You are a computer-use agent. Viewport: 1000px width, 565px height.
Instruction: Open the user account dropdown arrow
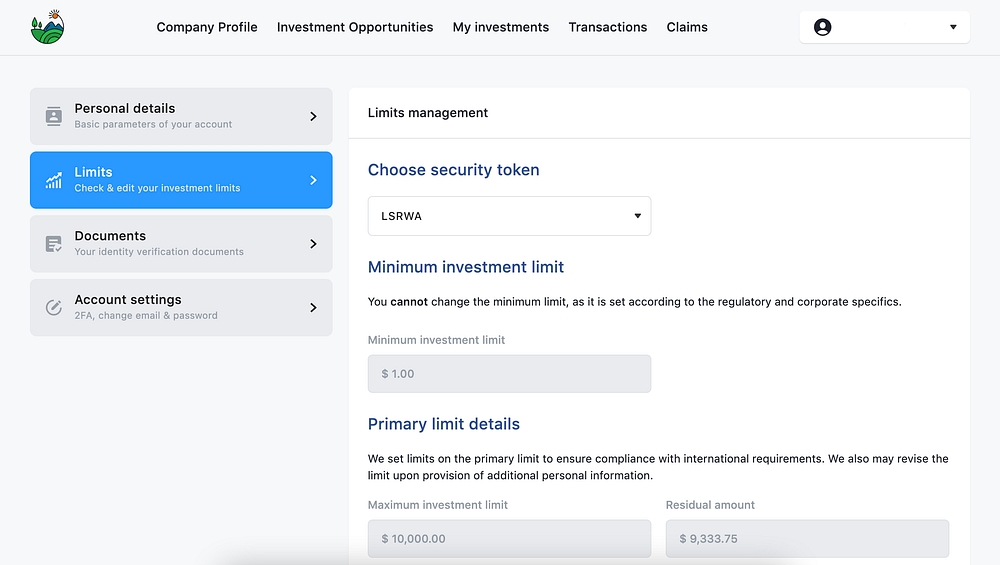pos(952,27)
